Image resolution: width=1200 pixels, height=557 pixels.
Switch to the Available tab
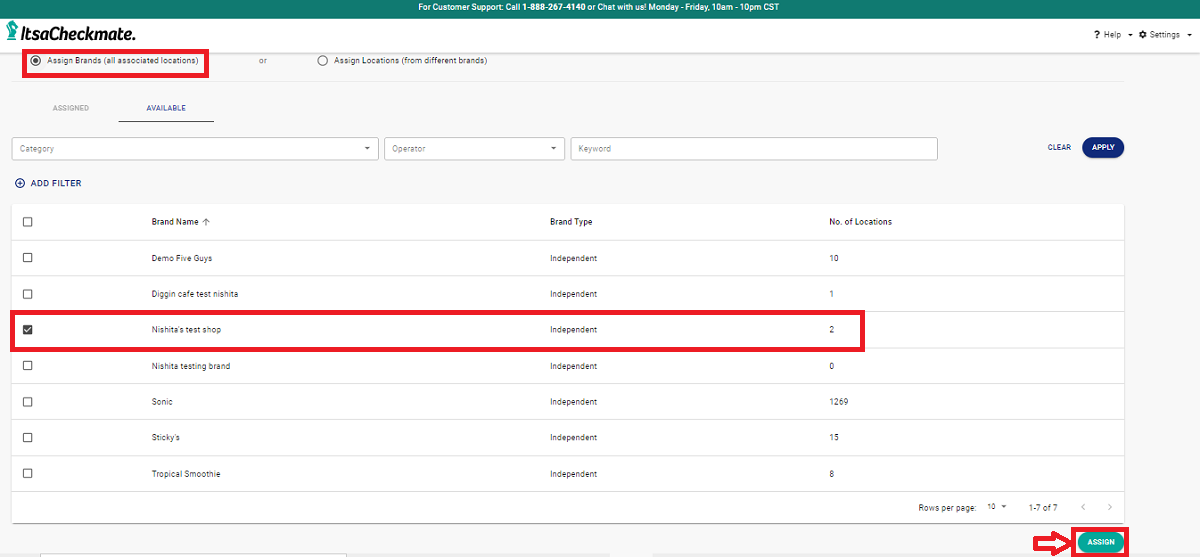pos(166,108)
